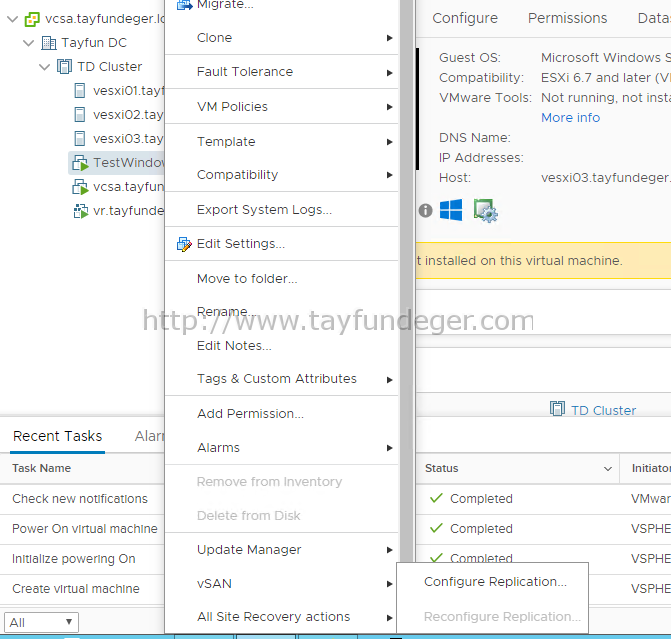
Task: Click the Migrate icon in context menu
Action: point(184,5)
